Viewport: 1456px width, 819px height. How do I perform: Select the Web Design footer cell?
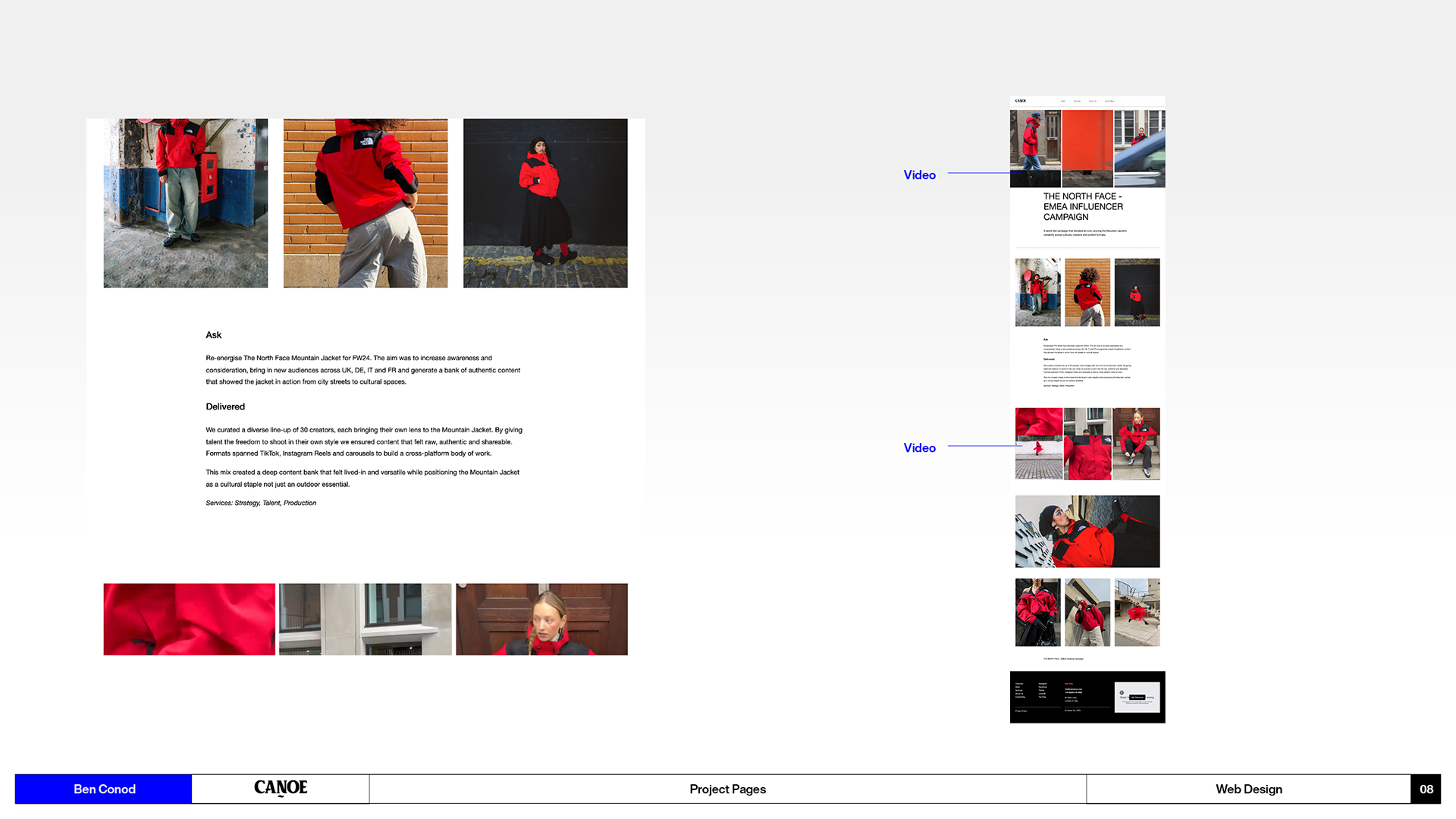(1248, 789)
